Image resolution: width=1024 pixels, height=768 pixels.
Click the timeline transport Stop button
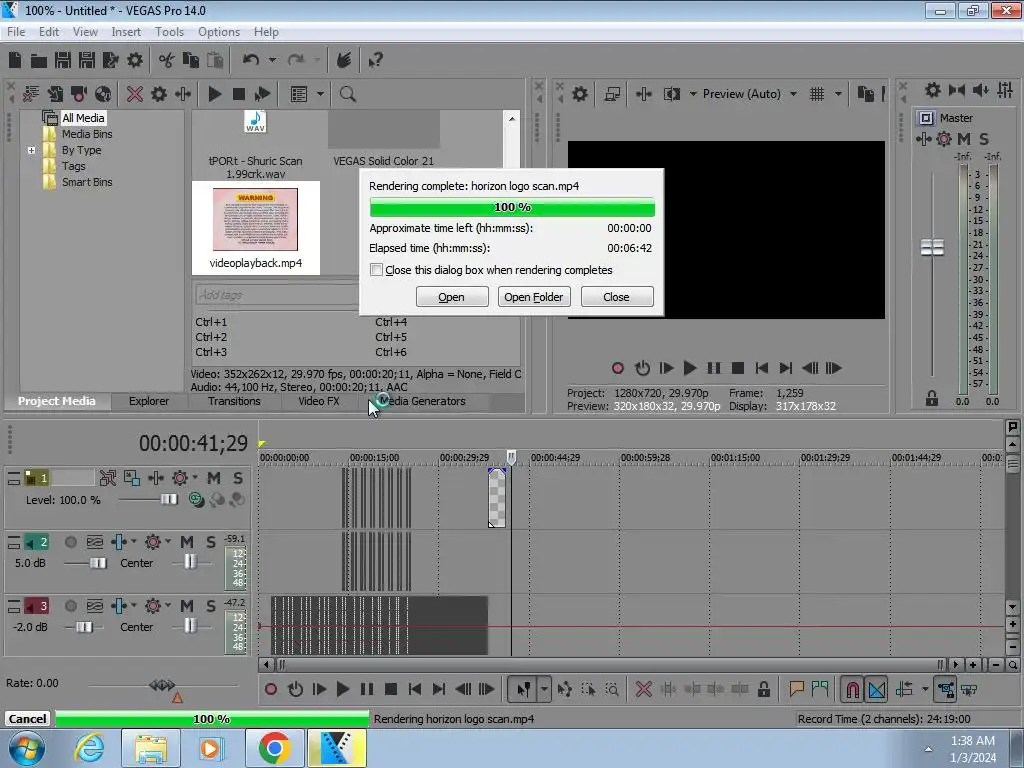391,689
